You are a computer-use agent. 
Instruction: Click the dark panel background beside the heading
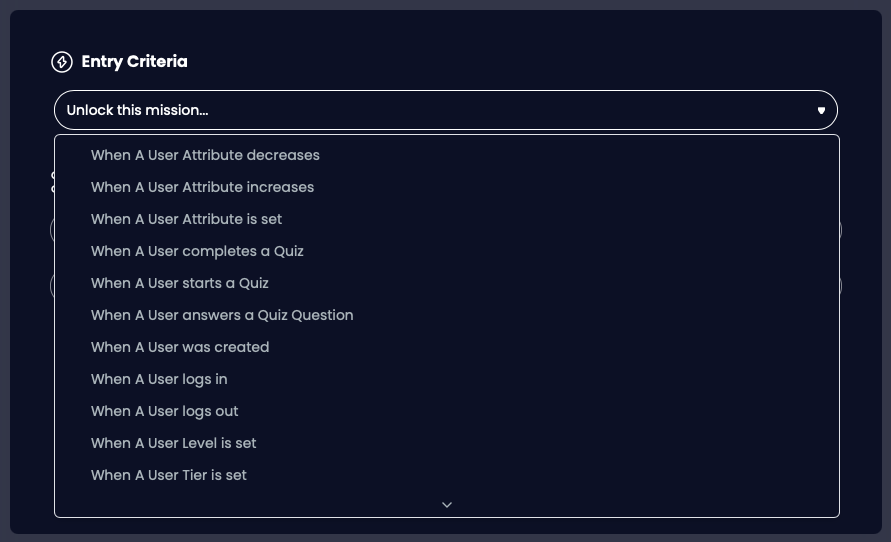500,60
